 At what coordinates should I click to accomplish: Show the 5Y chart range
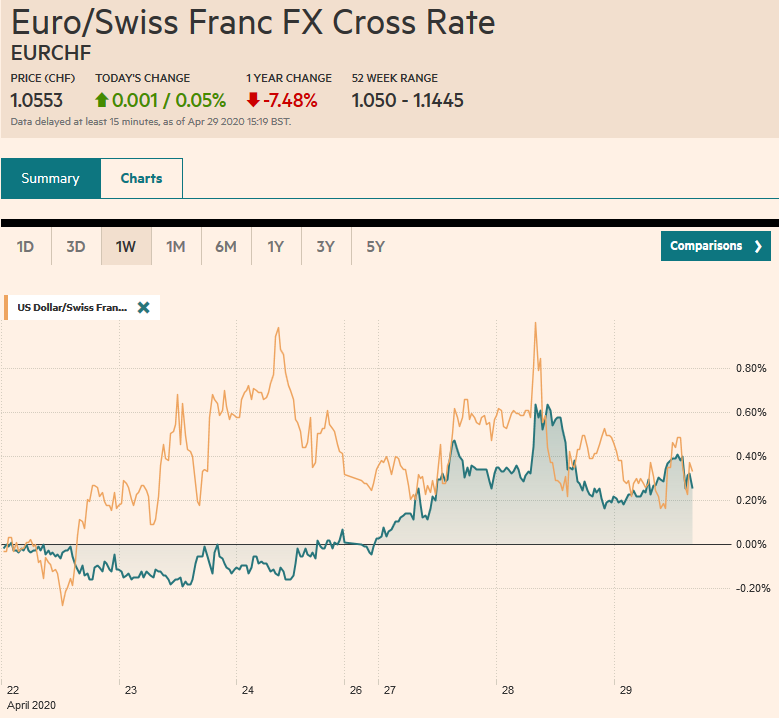point(376,246)
